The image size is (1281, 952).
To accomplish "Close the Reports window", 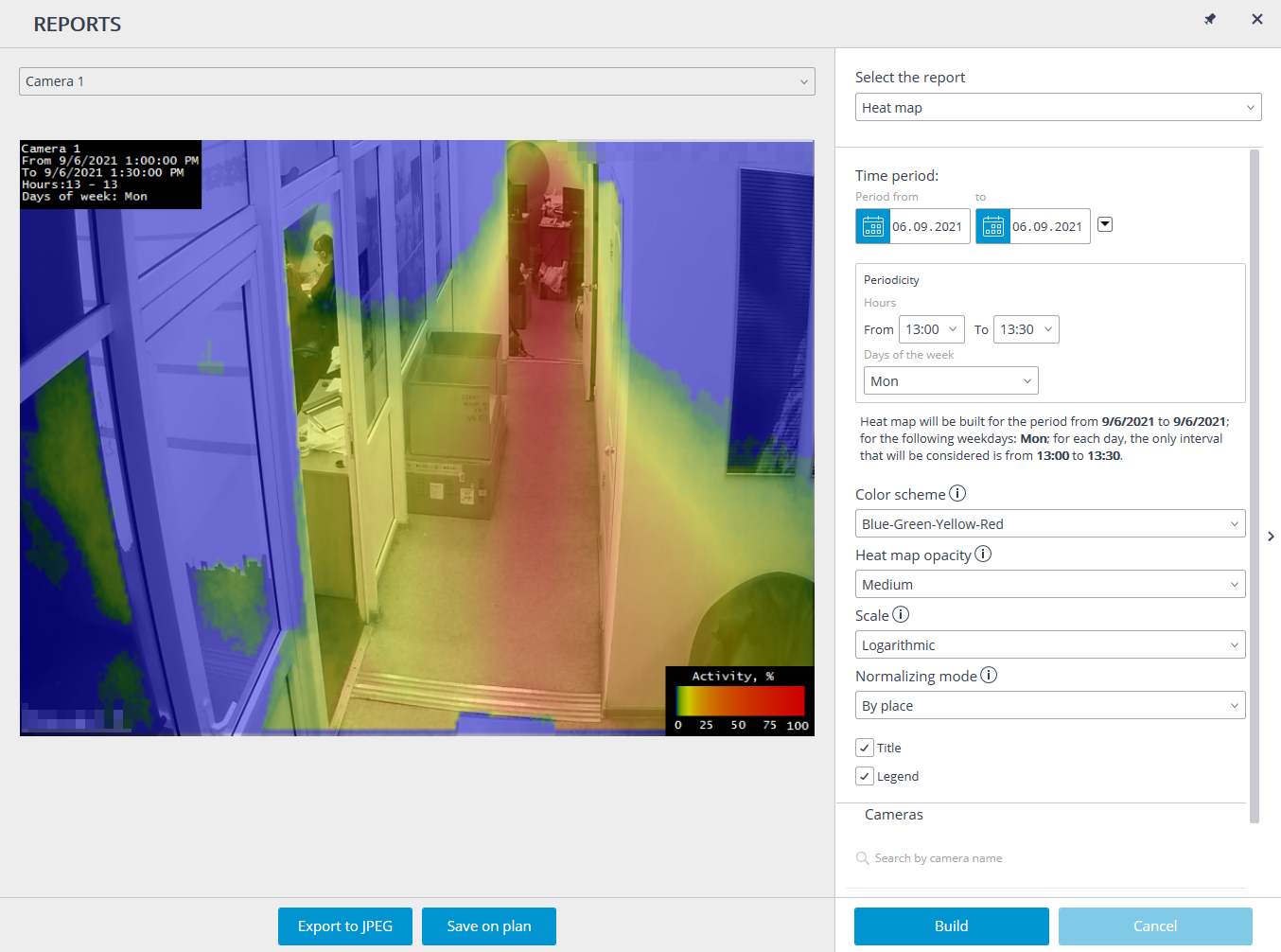I will coord(1257,19).
